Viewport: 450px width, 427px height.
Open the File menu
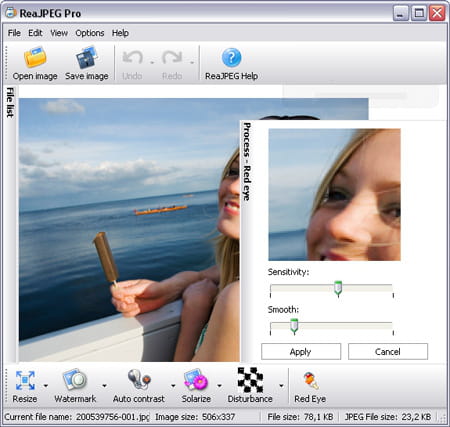(14, 33)
